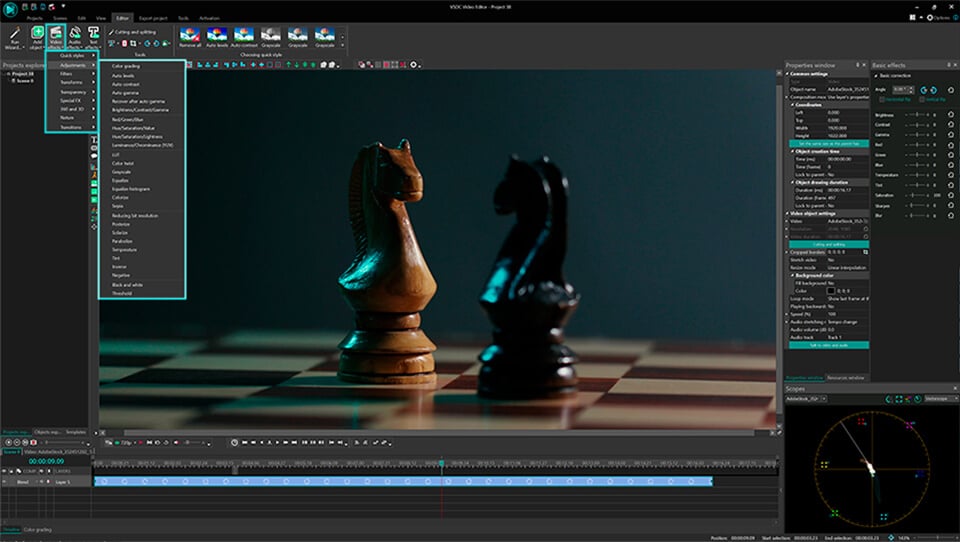Click the teal Cutting and splitting button

[829, 244]
